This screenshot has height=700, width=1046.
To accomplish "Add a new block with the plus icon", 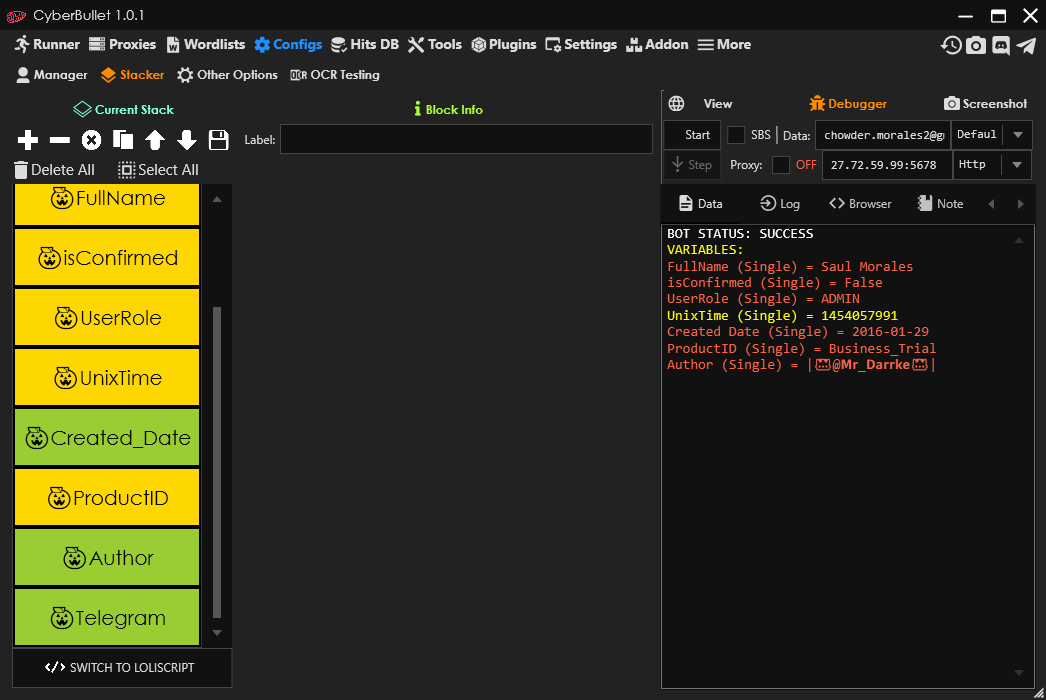I will coord(27,140).
